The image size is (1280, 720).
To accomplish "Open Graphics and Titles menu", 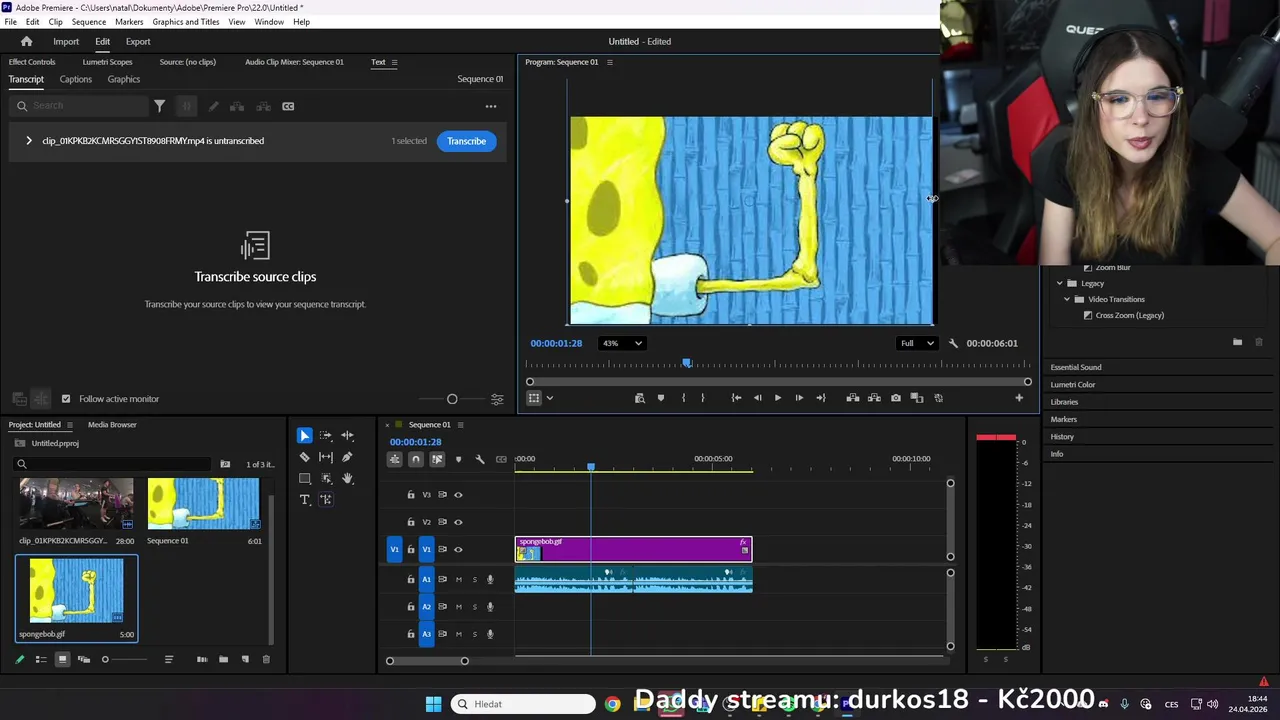I will (x=186, y=22).
